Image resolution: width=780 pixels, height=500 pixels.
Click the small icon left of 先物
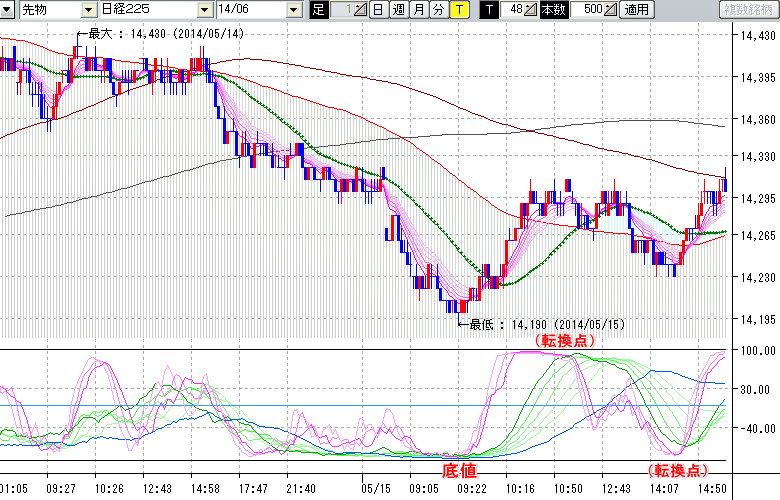coord(9,10)
